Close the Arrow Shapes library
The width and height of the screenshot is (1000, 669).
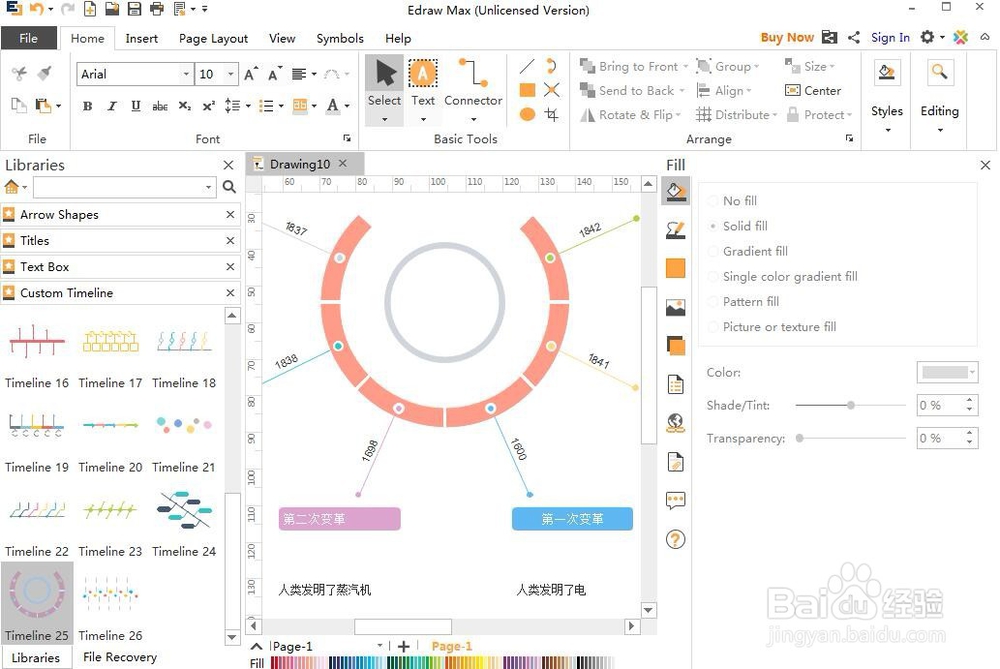230,215
